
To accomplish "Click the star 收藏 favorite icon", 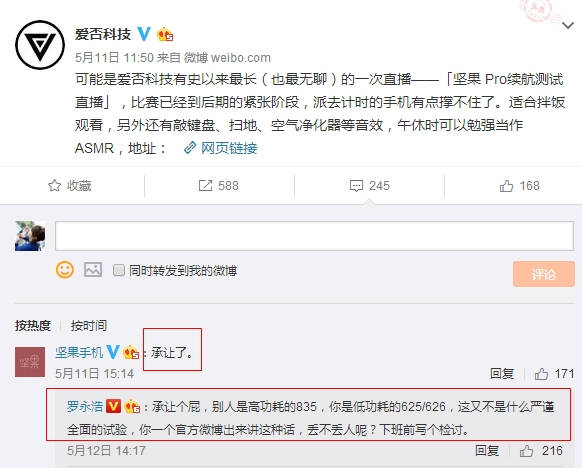I will (55, 186).
